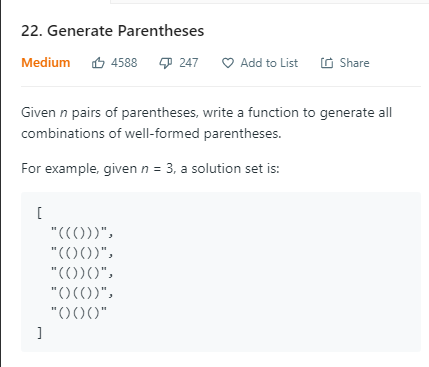Click the "()()()" example line
The width and height of the screenshot is (429, 367).
(79, 313)
